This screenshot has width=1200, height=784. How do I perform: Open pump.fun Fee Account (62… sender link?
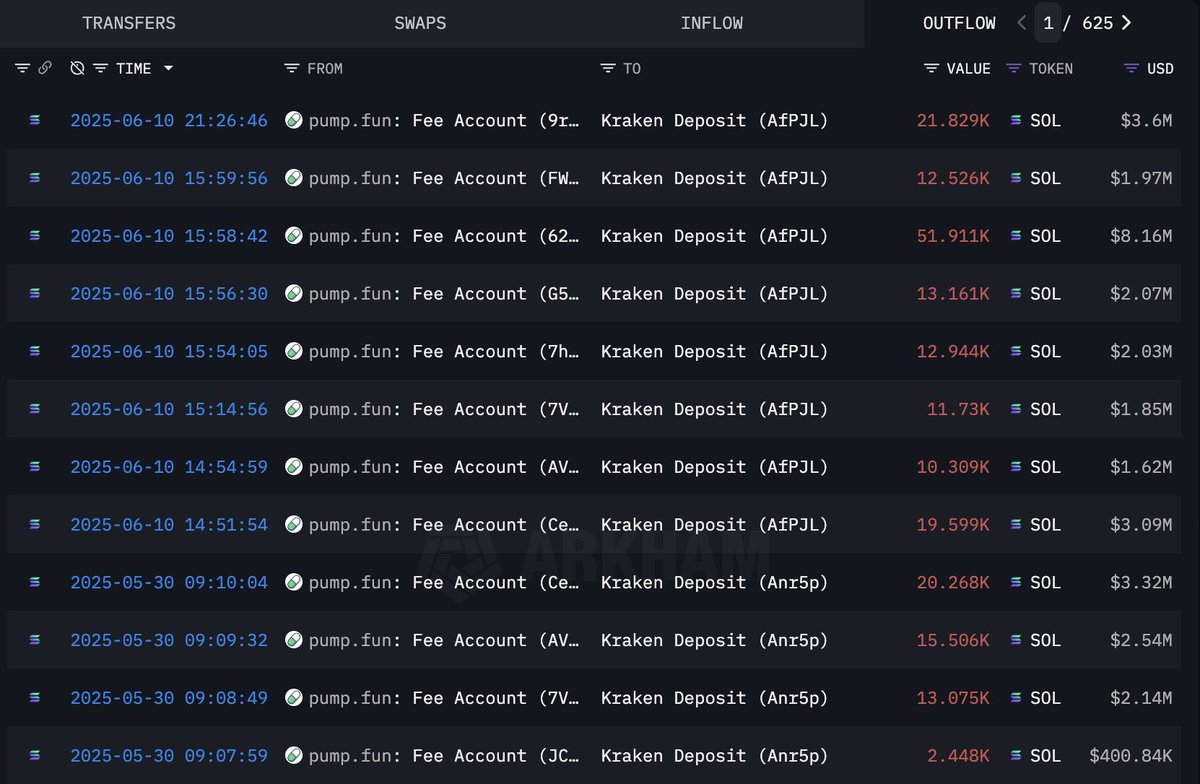pos(444,236)
